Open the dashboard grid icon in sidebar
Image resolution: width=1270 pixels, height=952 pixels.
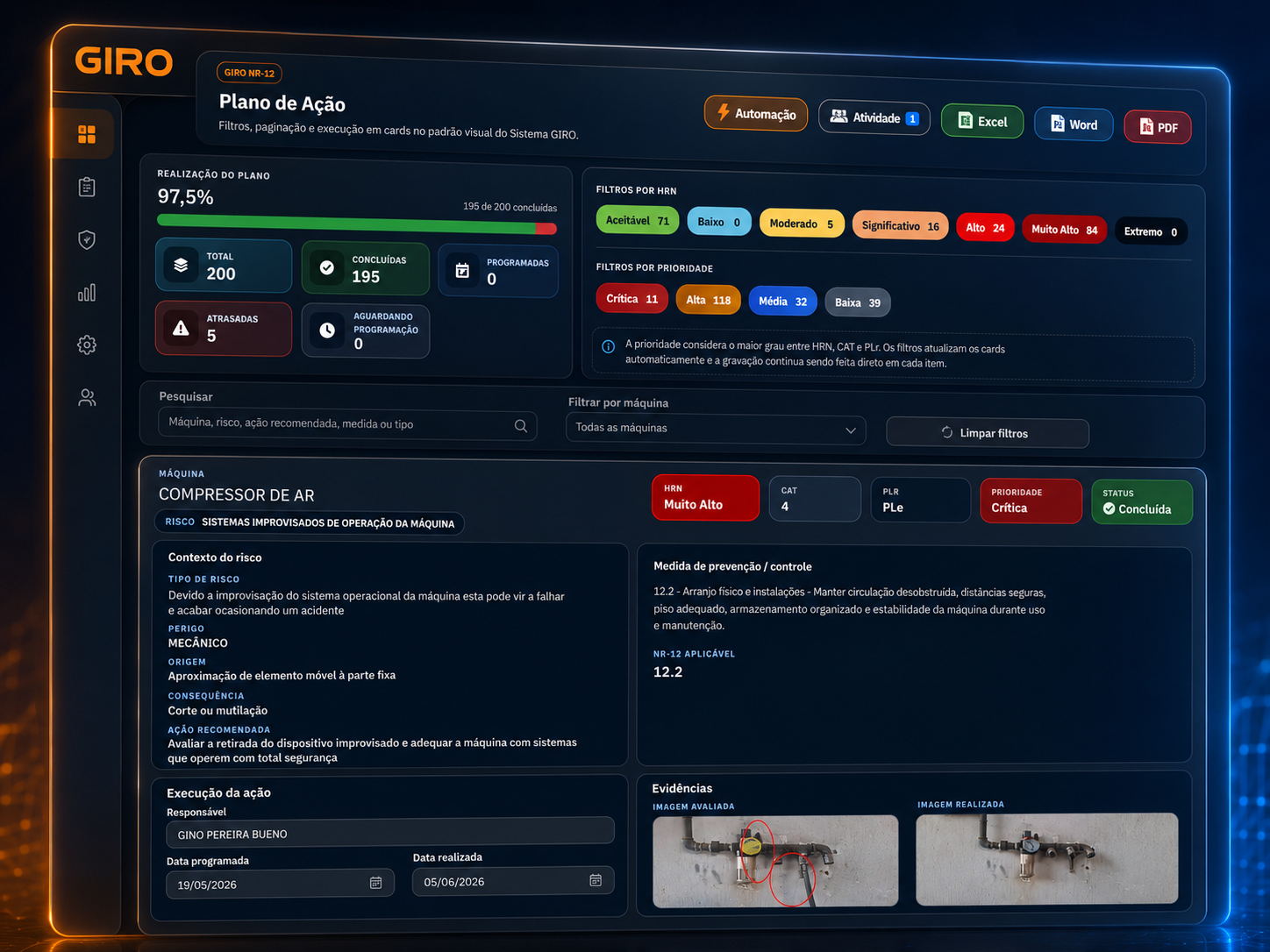(87, 134)
